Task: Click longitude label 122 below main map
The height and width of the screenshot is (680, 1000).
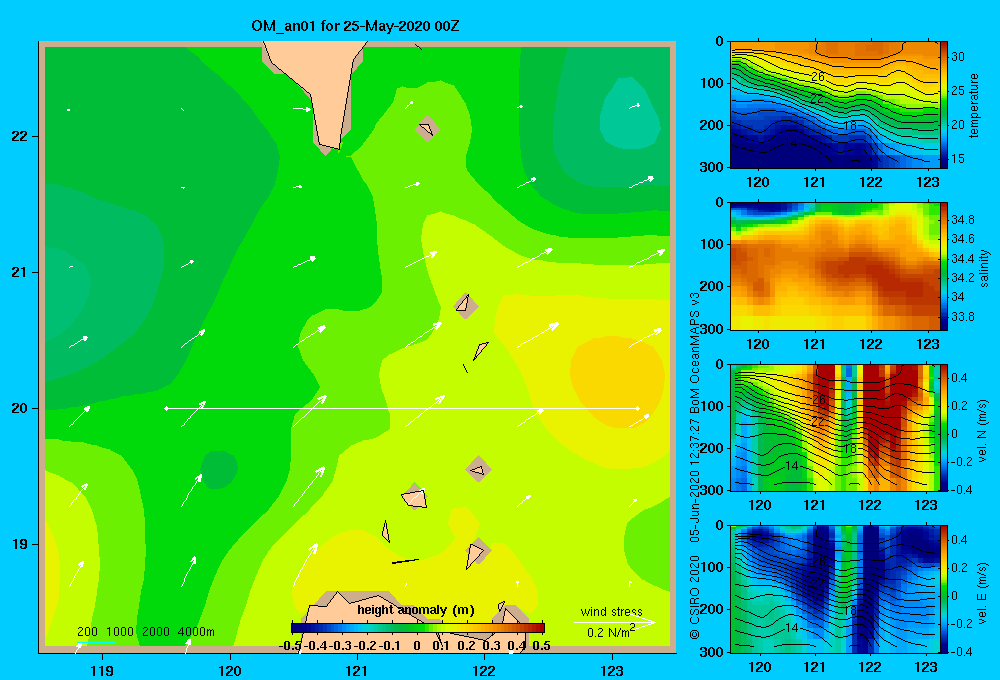Action: pyautogui.click(x=484, y=670)
